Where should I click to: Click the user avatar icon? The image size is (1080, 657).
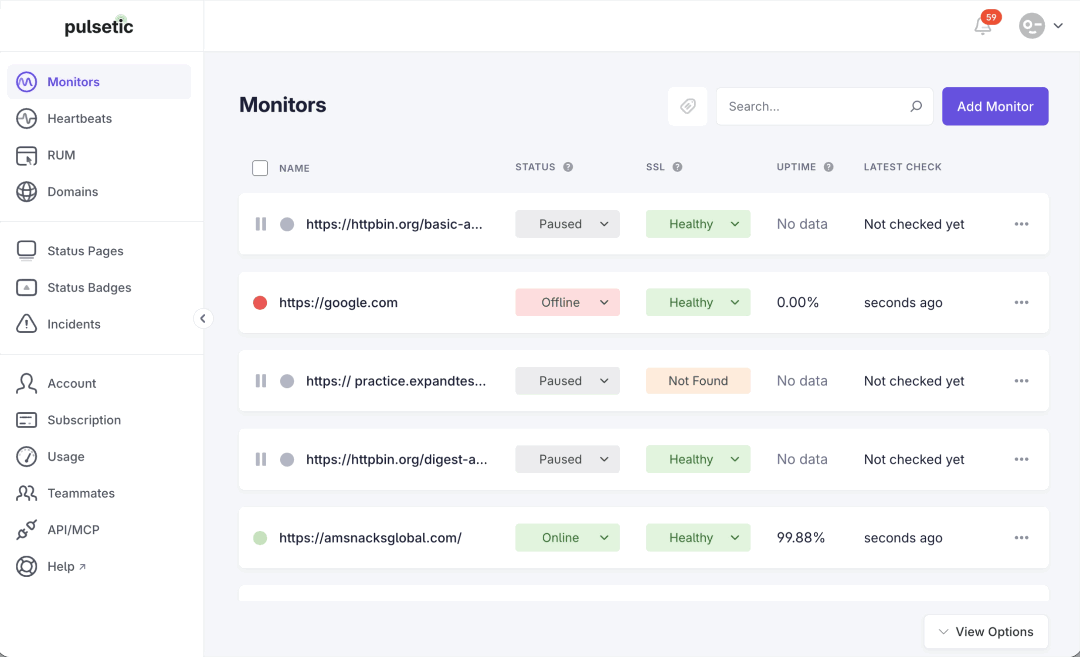tap(1032, 26)
